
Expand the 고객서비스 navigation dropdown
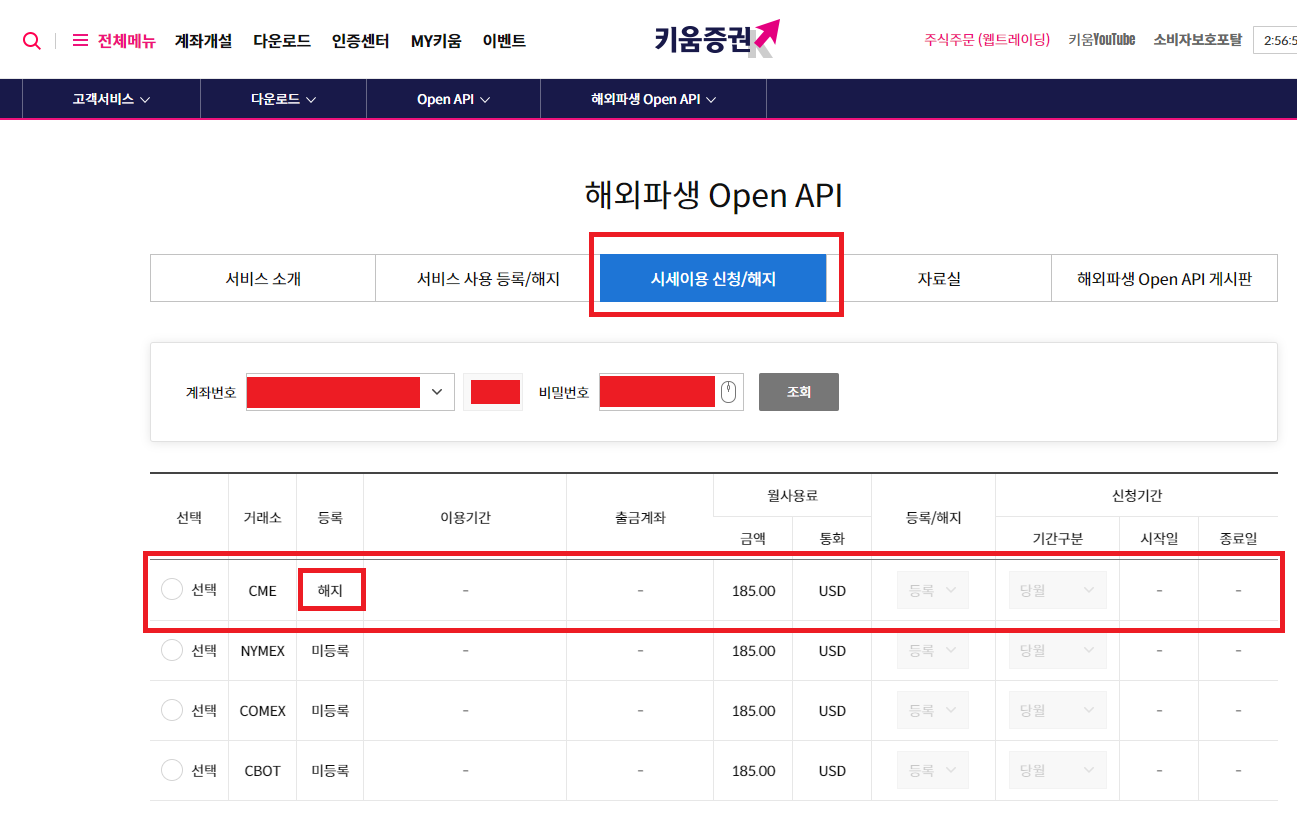point(111,99)
